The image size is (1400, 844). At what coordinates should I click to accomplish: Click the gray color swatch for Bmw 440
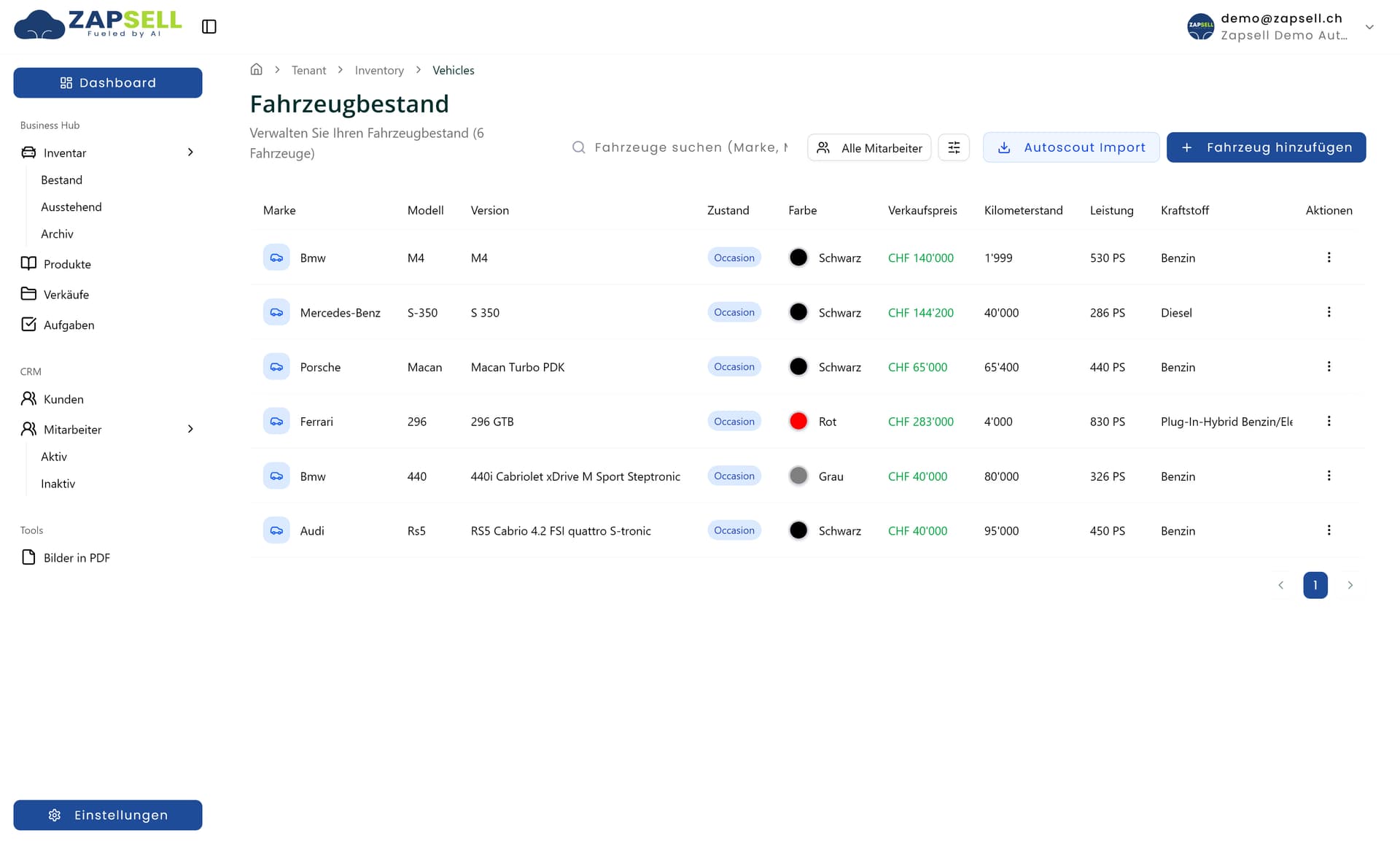(798, 476)
